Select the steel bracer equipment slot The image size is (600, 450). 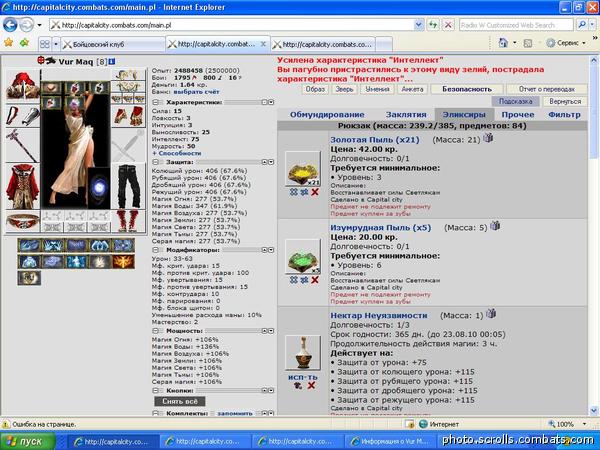click(23, 116)
